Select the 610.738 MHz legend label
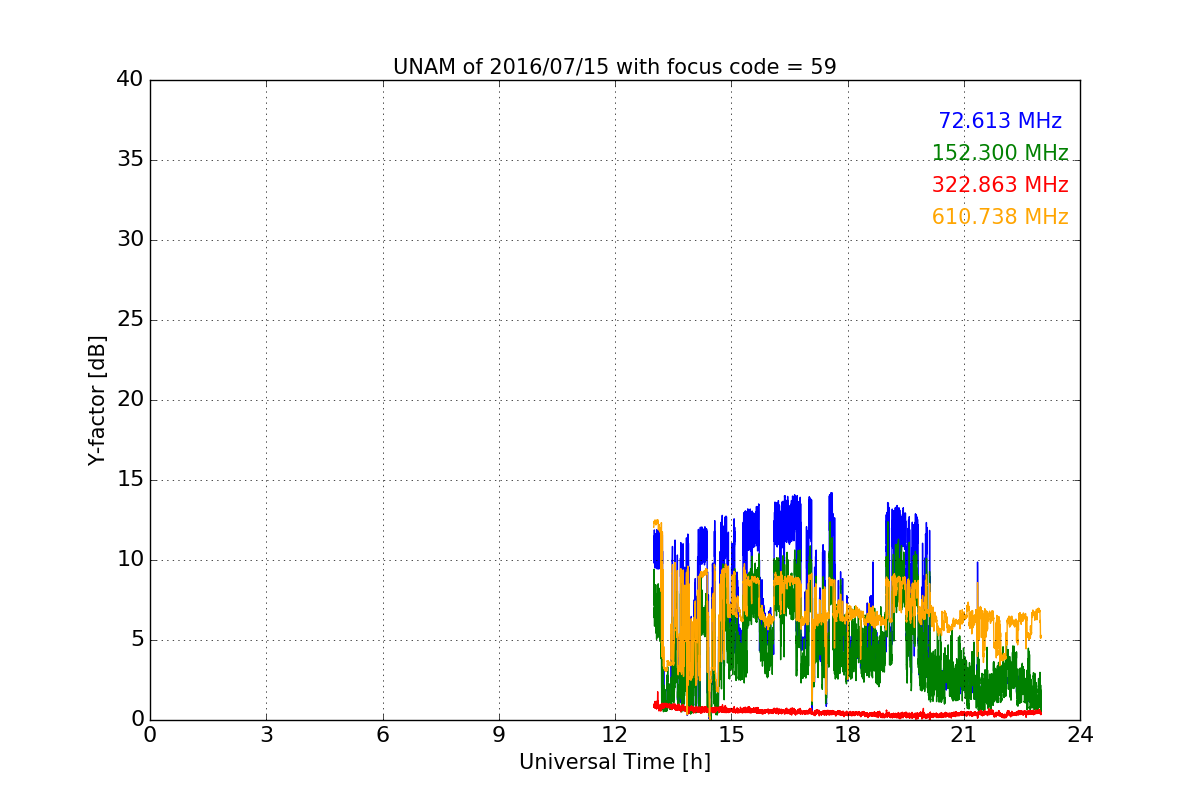 click(1000, 217)
